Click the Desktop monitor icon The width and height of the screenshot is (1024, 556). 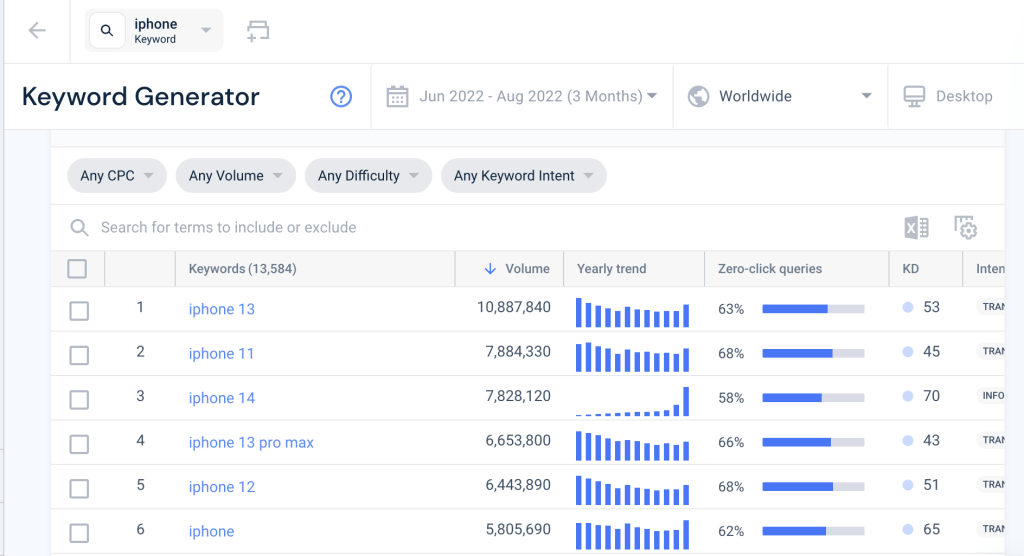(x=914, y=97)
